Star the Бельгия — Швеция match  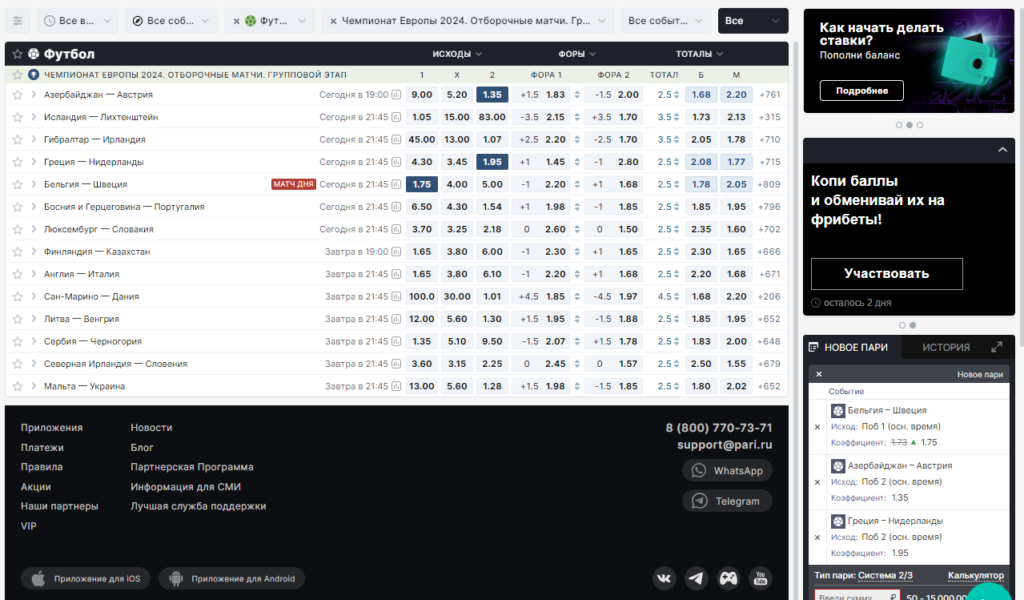coord(18,184)
